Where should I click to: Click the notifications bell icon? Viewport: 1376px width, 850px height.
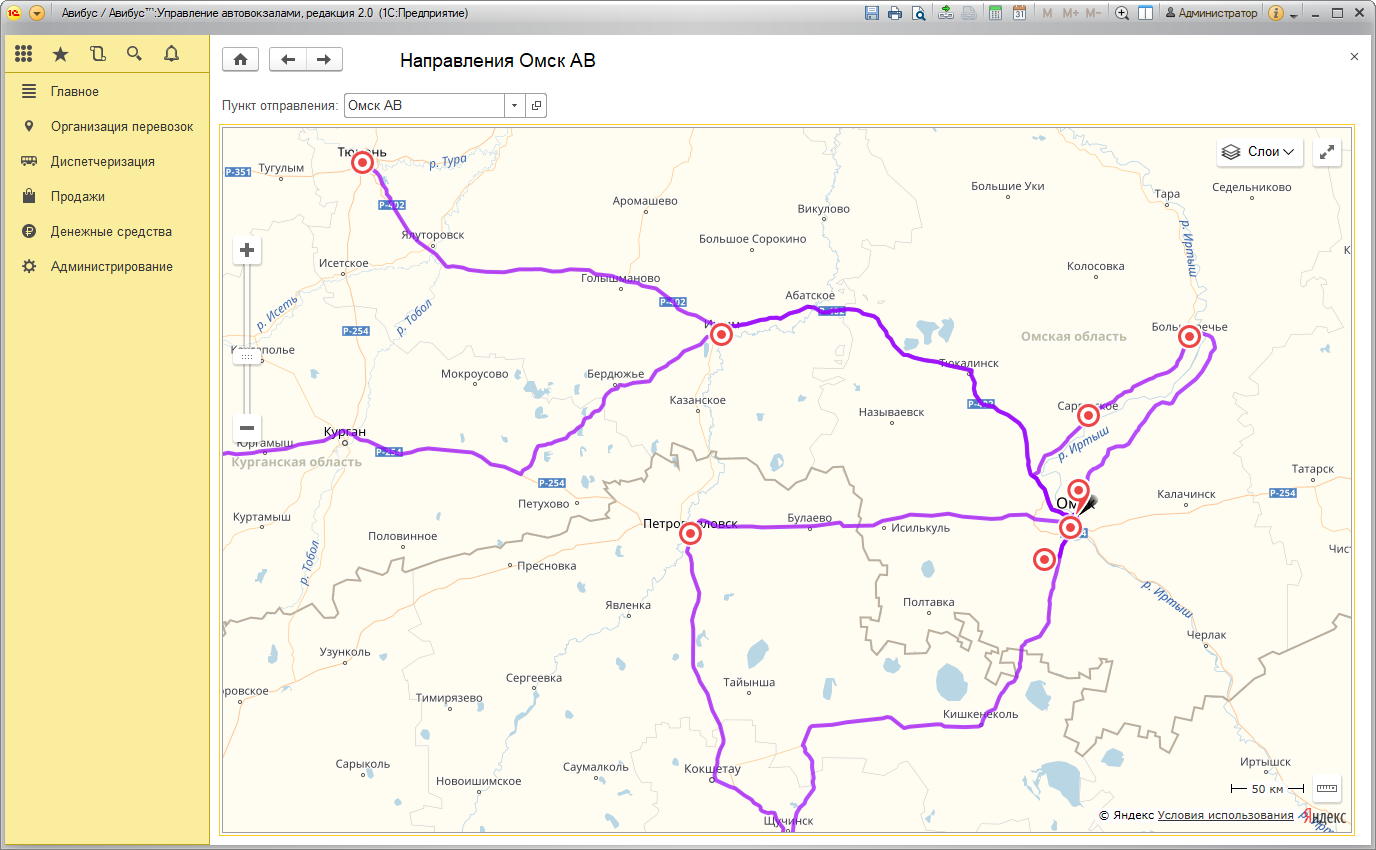click(171, 54)
